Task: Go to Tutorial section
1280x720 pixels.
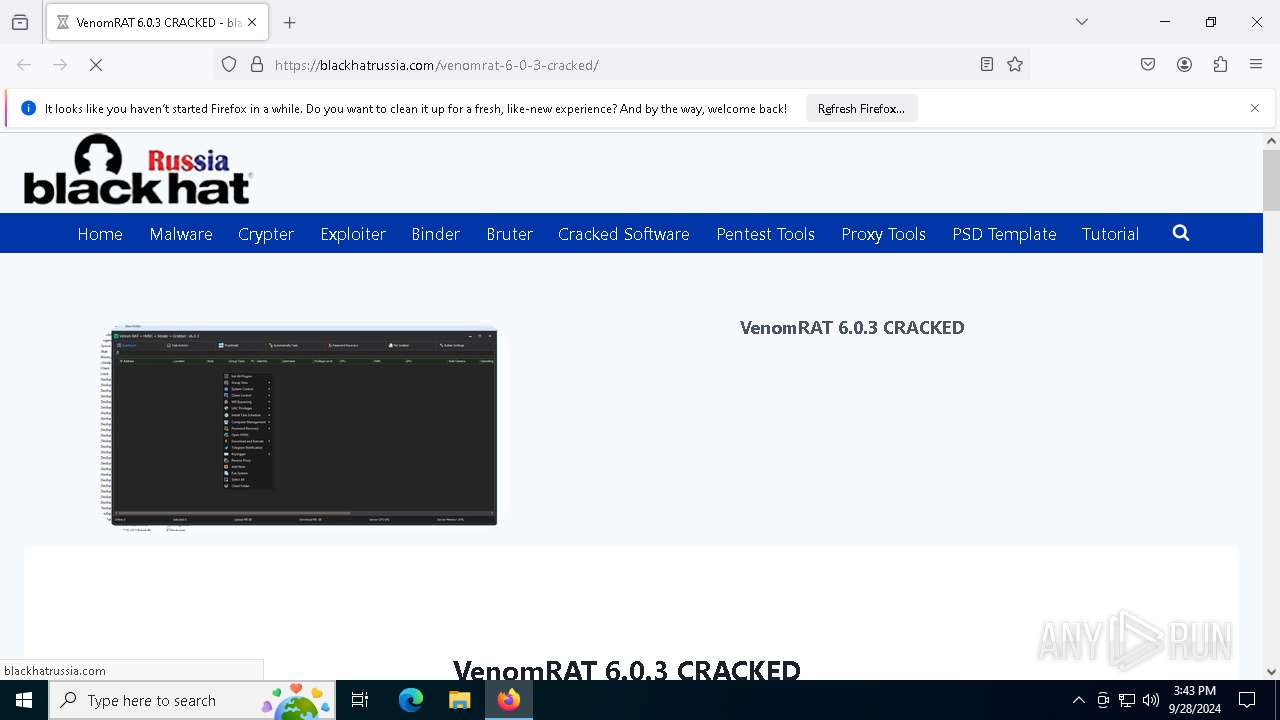Action: (x=1110, y=234)
